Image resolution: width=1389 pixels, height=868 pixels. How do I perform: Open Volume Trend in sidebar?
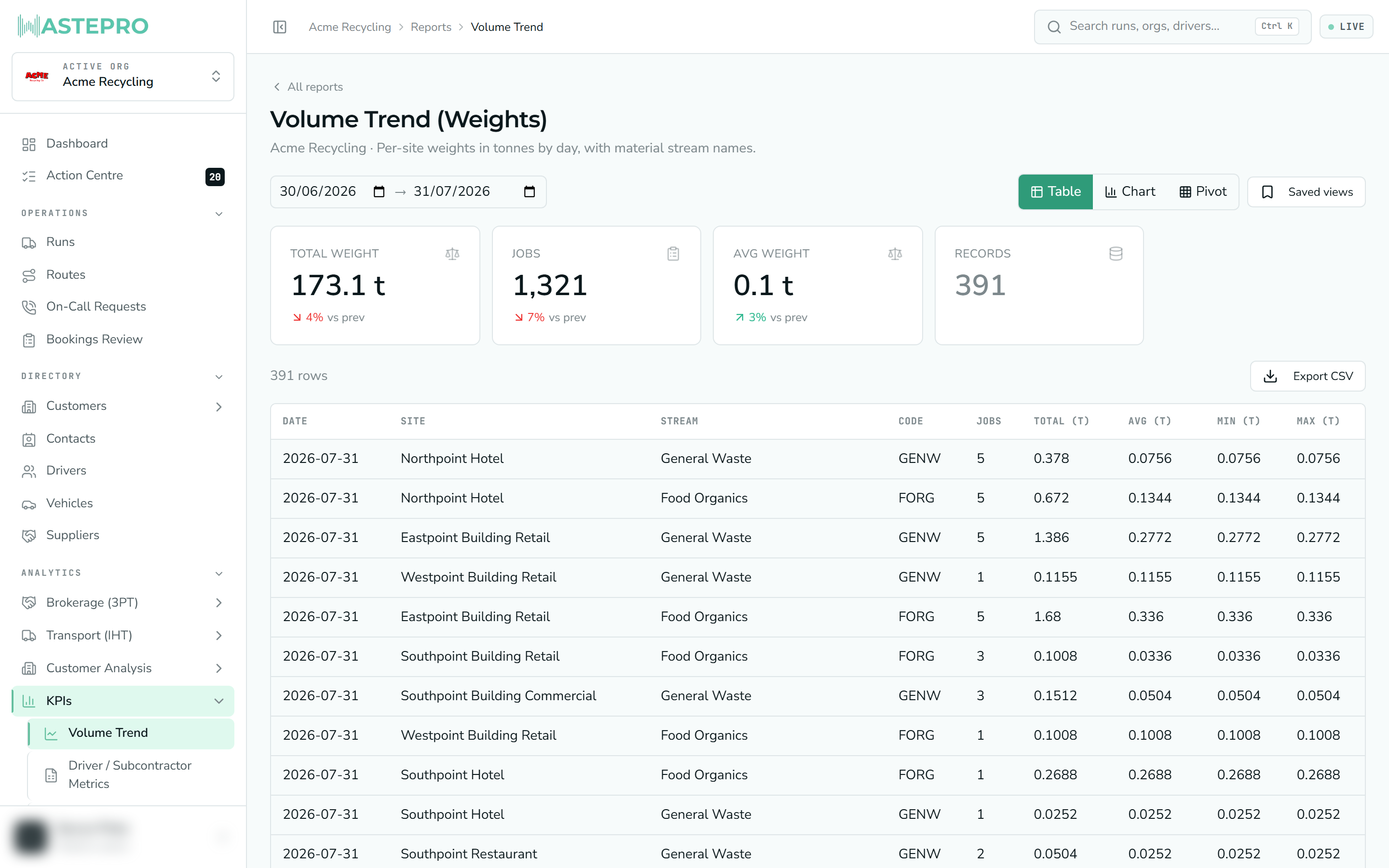coord(131,733)
